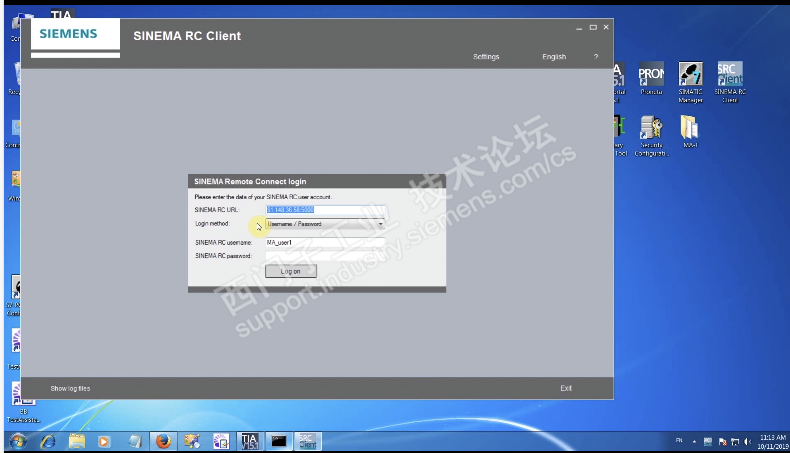The height and width of the screenshot is (453, 790).
Task: Click the SINEMA RC password field
Action: (x=325, y=256)
